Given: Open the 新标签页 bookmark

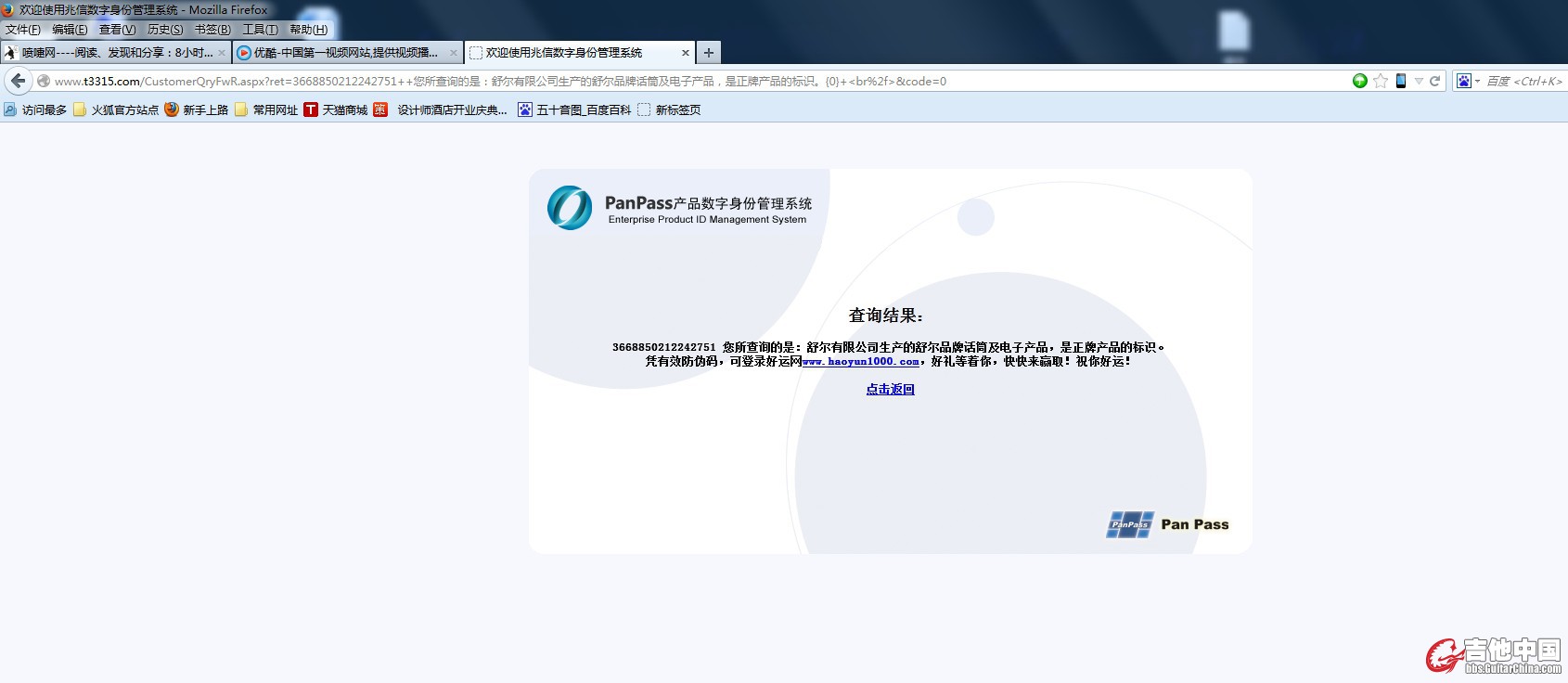Looking at the screenshot, I should (669, 110).
